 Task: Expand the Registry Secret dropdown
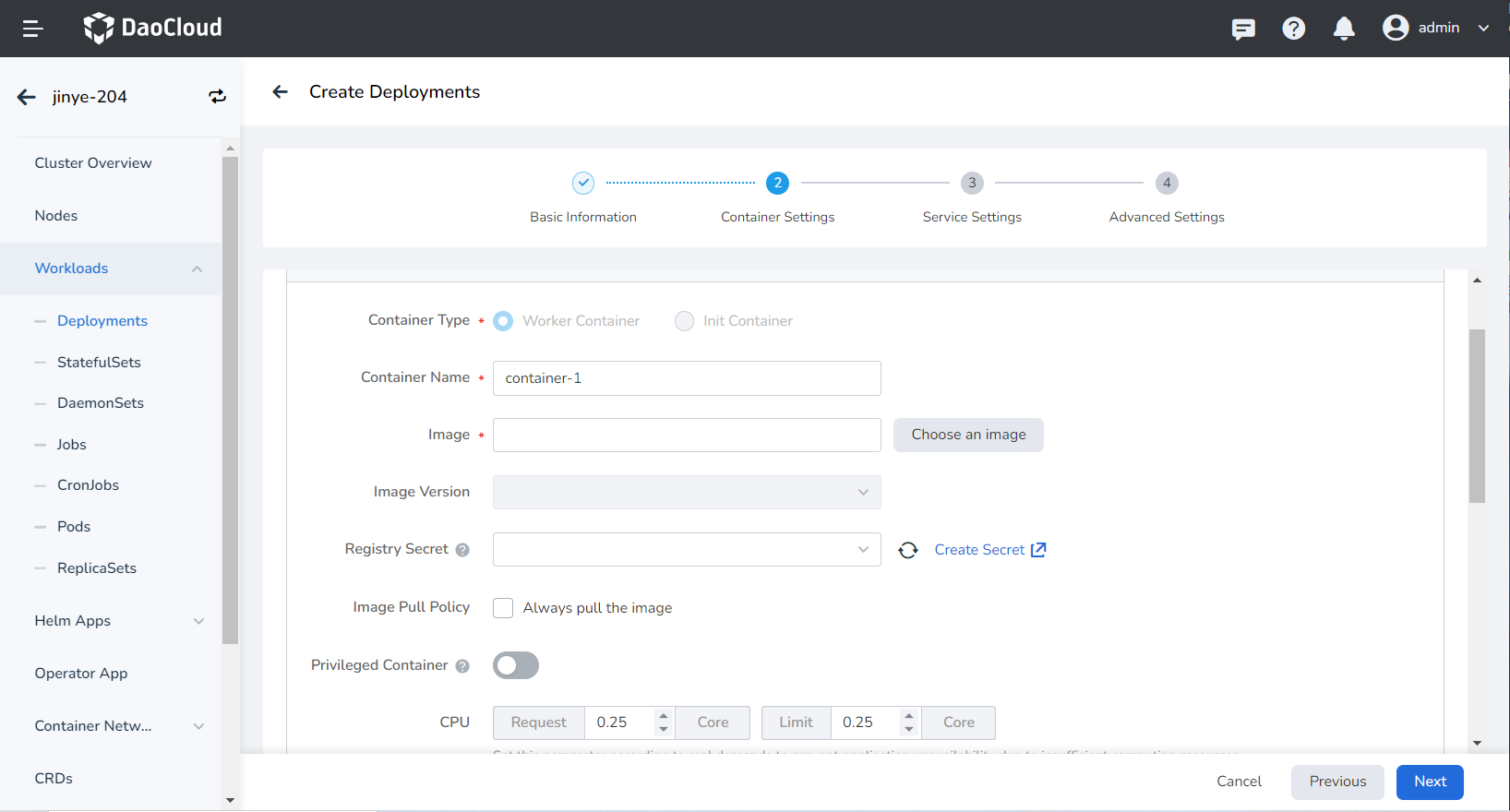point(687,550)
